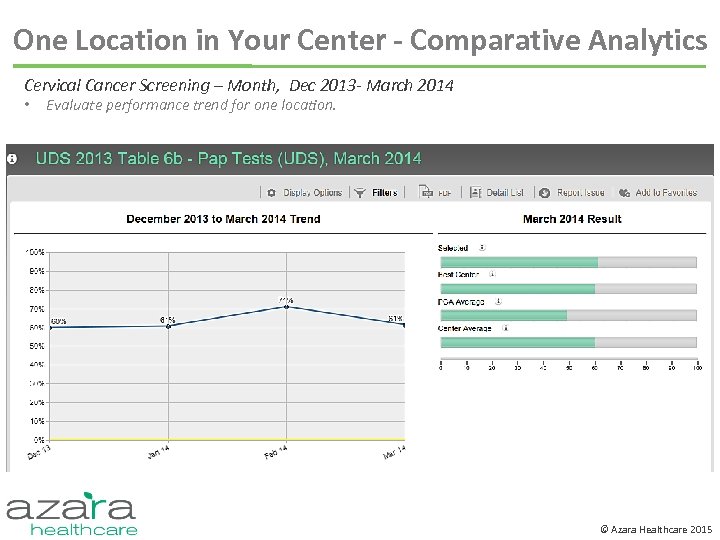This screenshot has width=720, height=540.
Task: Click the 'Jan 14' x-axis label
Action: click(x=158, y=452)
